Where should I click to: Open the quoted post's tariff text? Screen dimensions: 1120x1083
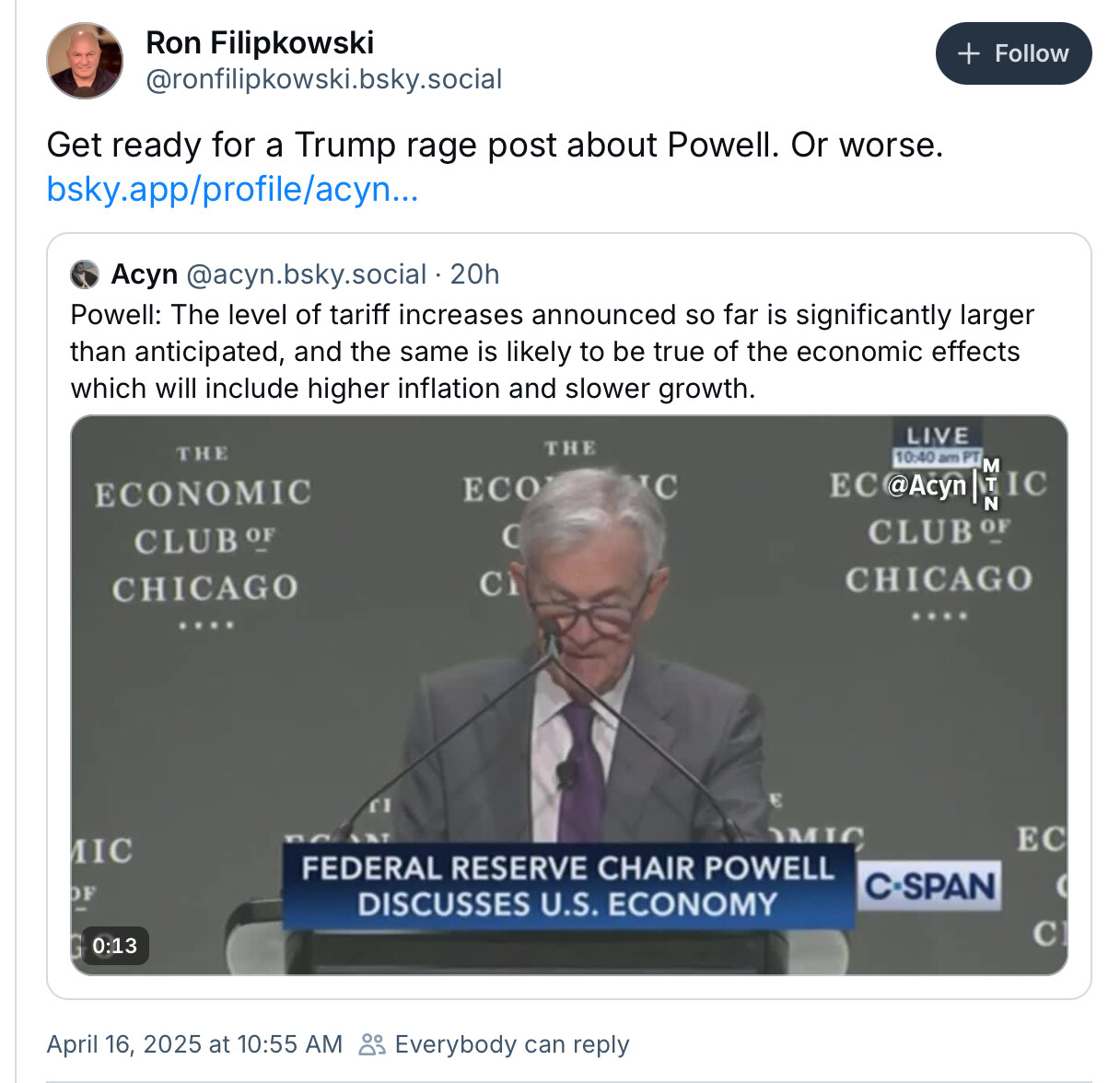pyautogui.click(x=551, y=352)
